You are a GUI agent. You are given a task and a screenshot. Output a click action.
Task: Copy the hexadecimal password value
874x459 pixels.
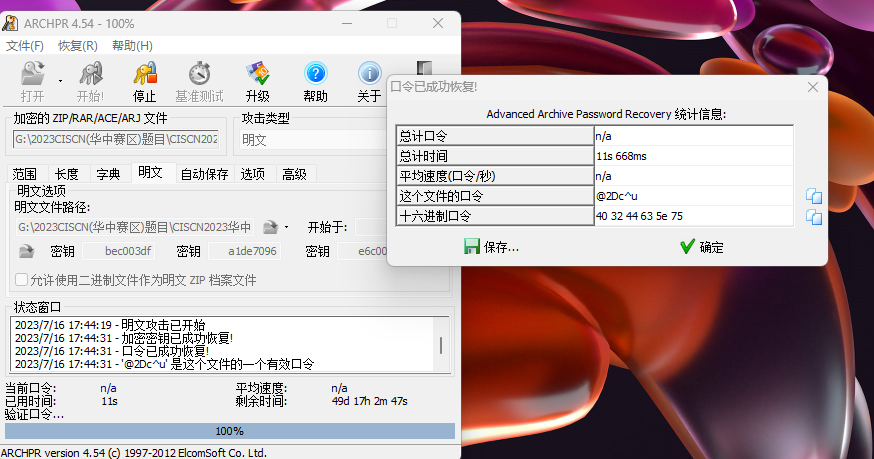814,216
